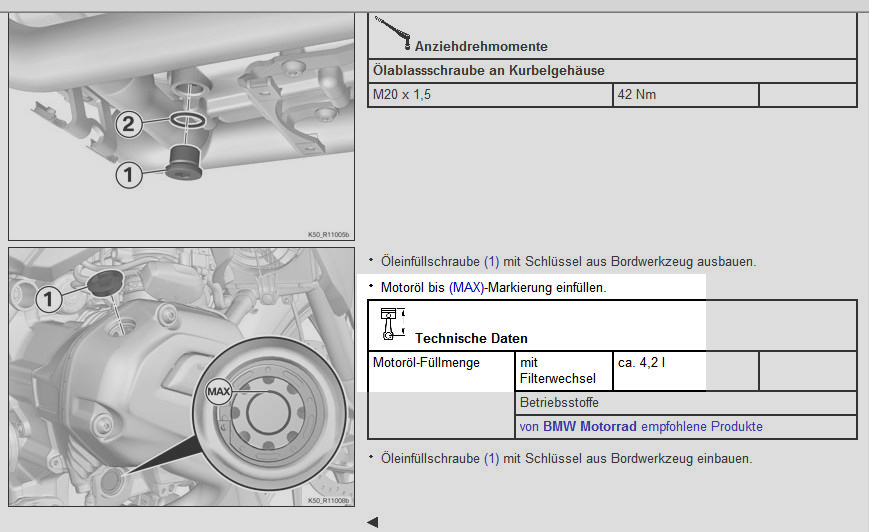Click the Motoröl-Füllmenge table cell
This screenshot has width=869, height=532.
(x=440, y=370)
